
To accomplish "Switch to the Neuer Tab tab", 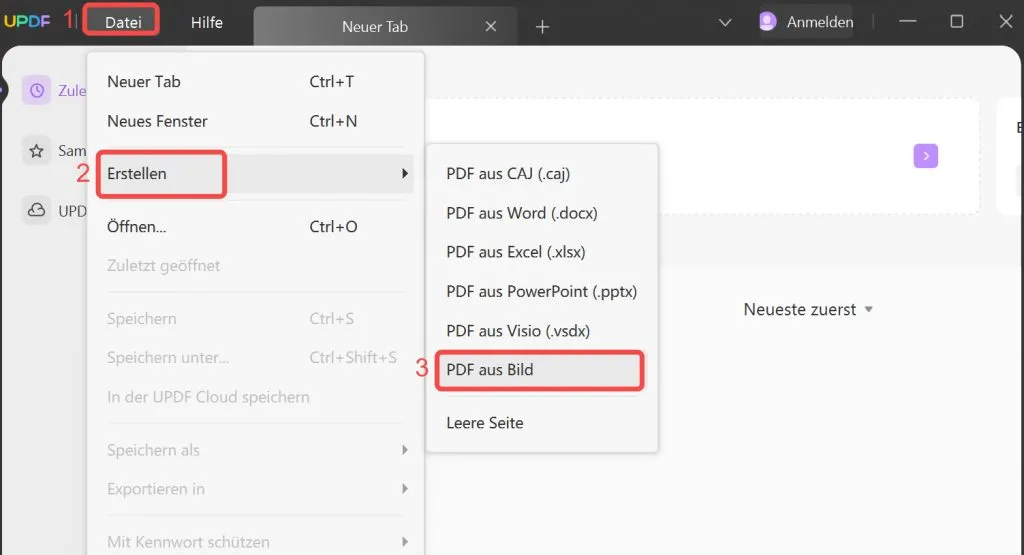I will [x=375, y=27].
